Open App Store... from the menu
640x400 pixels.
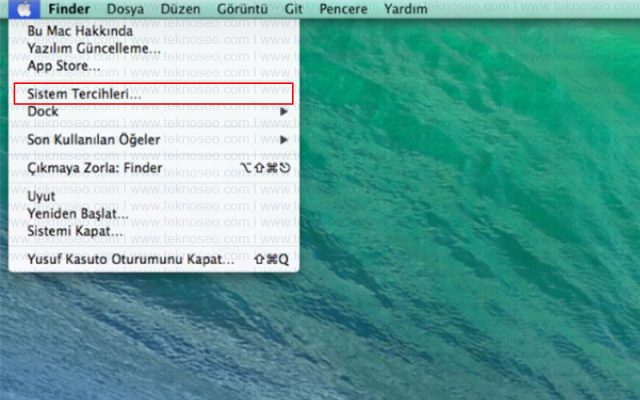pyautogui.click(x=154, y=66)
